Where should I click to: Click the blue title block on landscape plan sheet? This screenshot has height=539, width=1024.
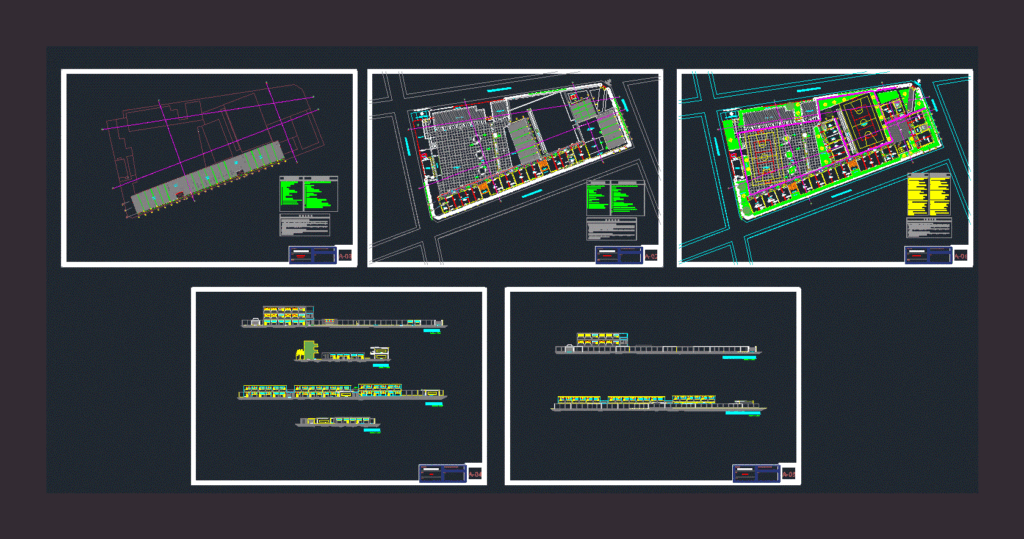928,255
